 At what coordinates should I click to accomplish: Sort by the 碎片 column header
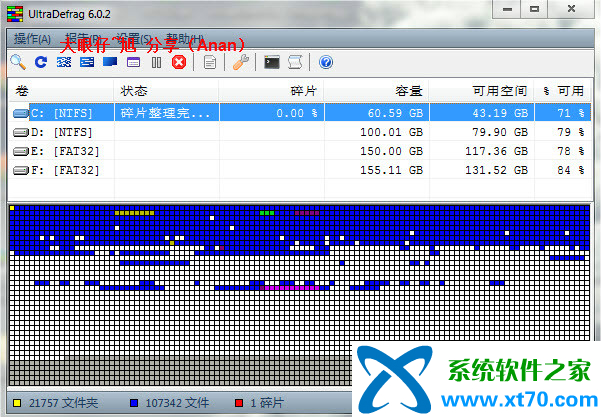coord(271,91)
